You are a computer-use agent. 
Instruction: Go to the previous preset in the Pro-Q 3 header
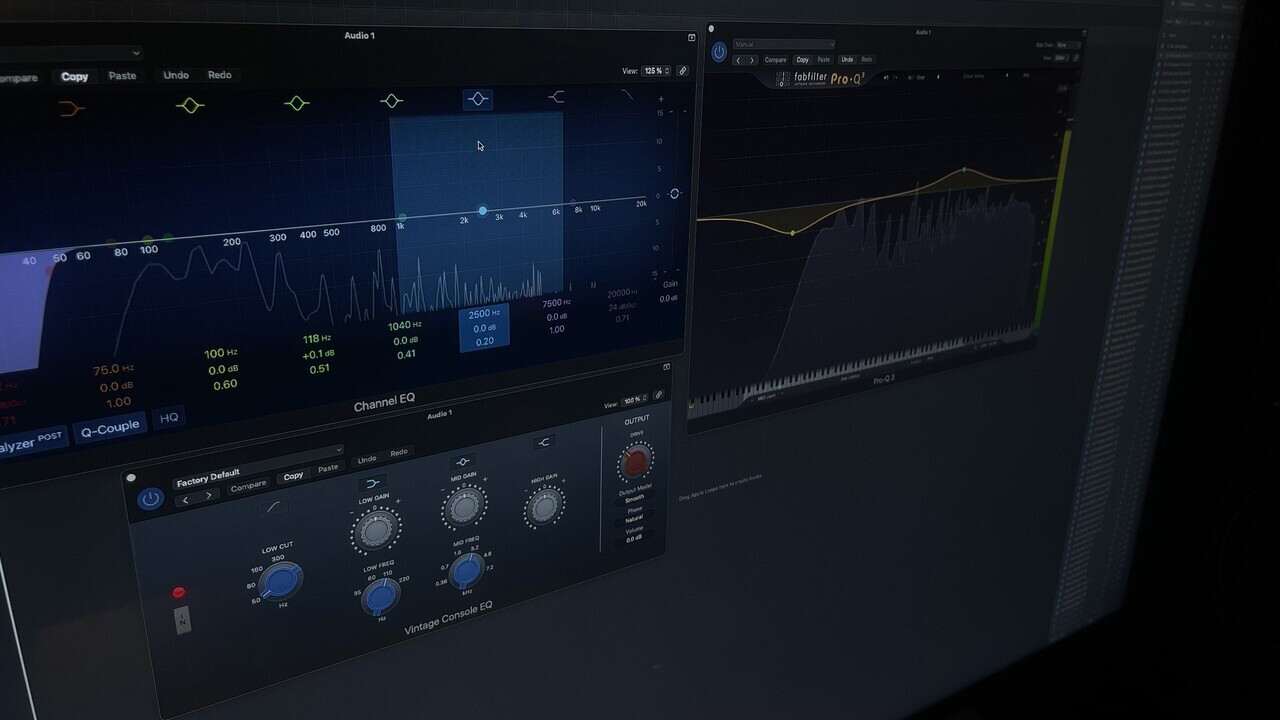[x=738, y=60]
